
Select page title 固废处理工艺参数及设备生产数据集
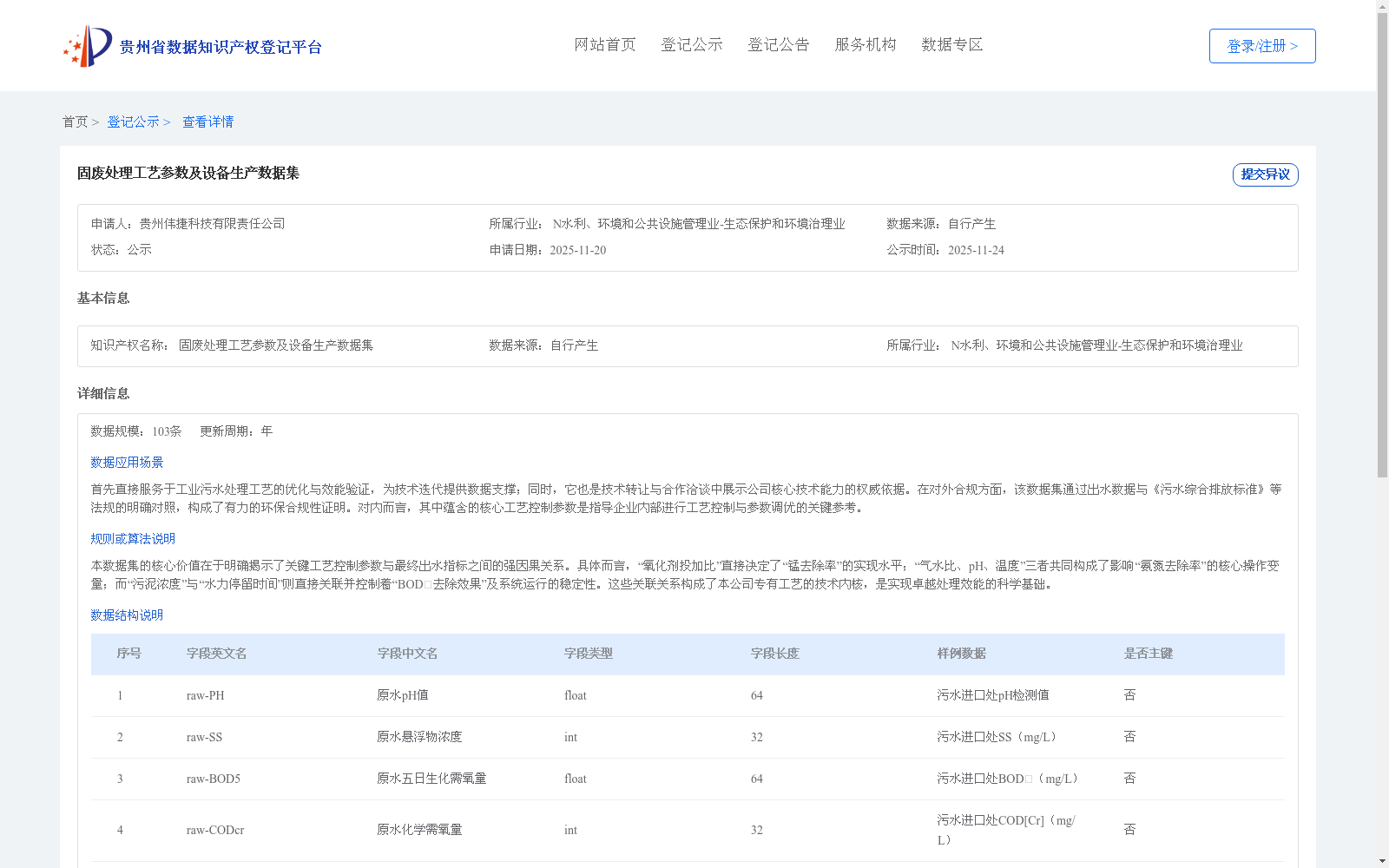[188, 173]
